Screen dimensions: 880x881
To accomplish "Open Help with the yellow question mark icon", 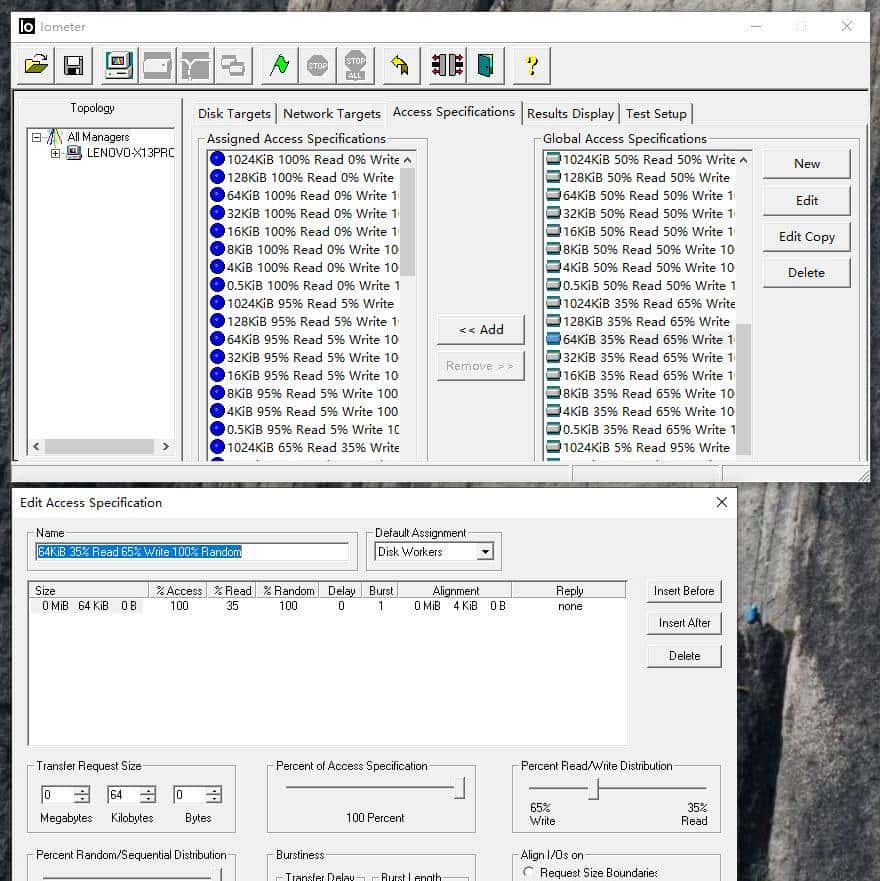I will (531, 66).
